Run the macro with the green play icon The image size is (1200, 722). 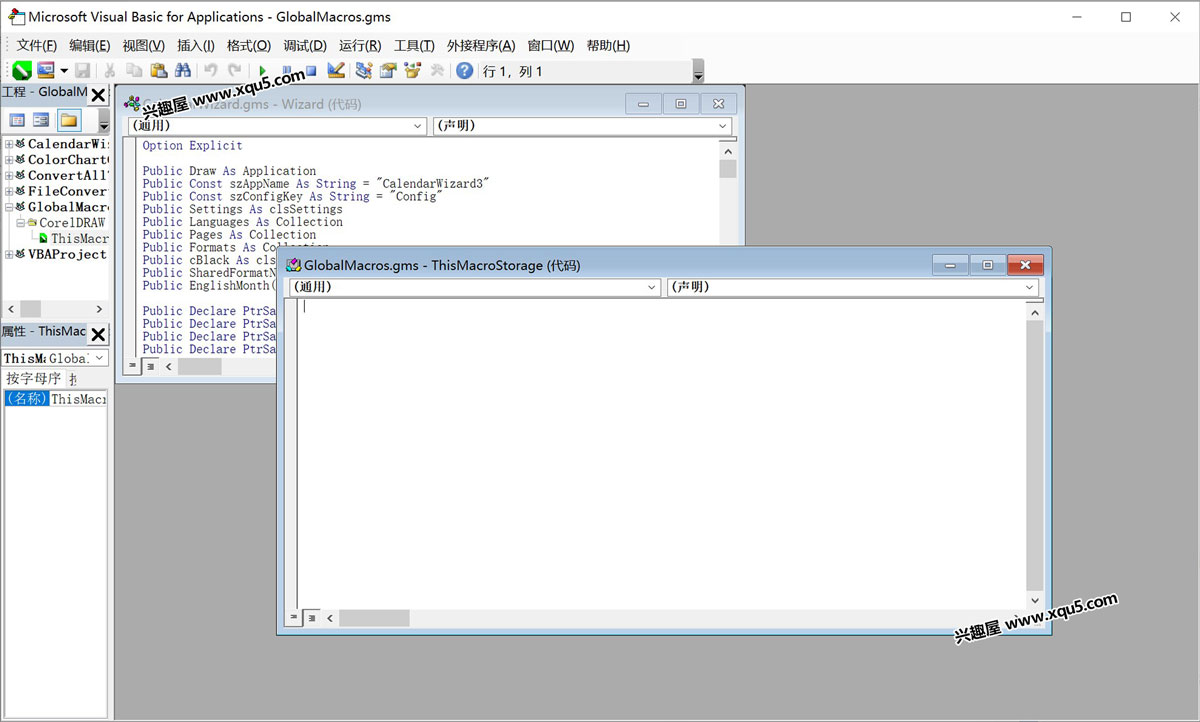262,71
